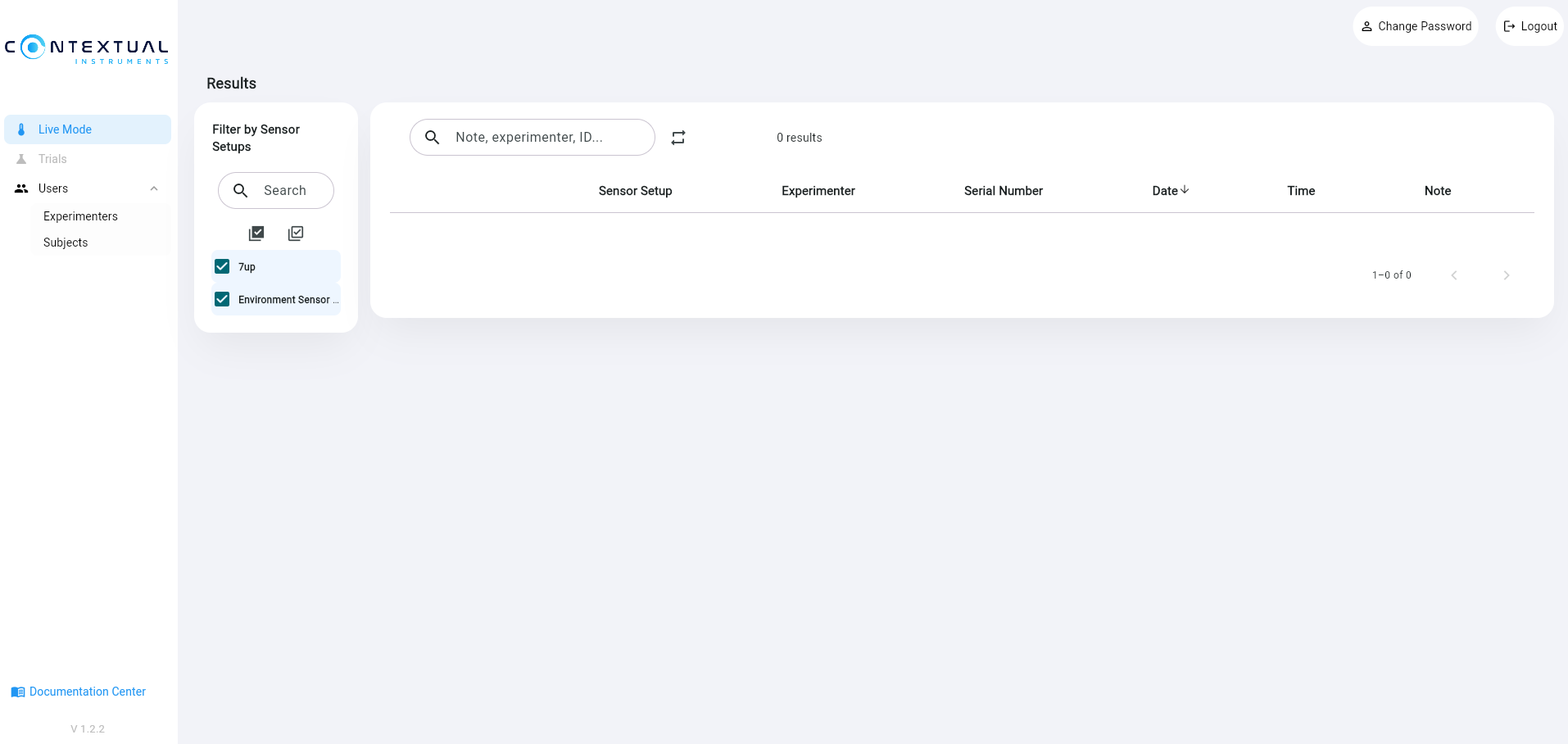Open the Experimenters page
Screen dimensions: 1568x744
coord(80,216)
